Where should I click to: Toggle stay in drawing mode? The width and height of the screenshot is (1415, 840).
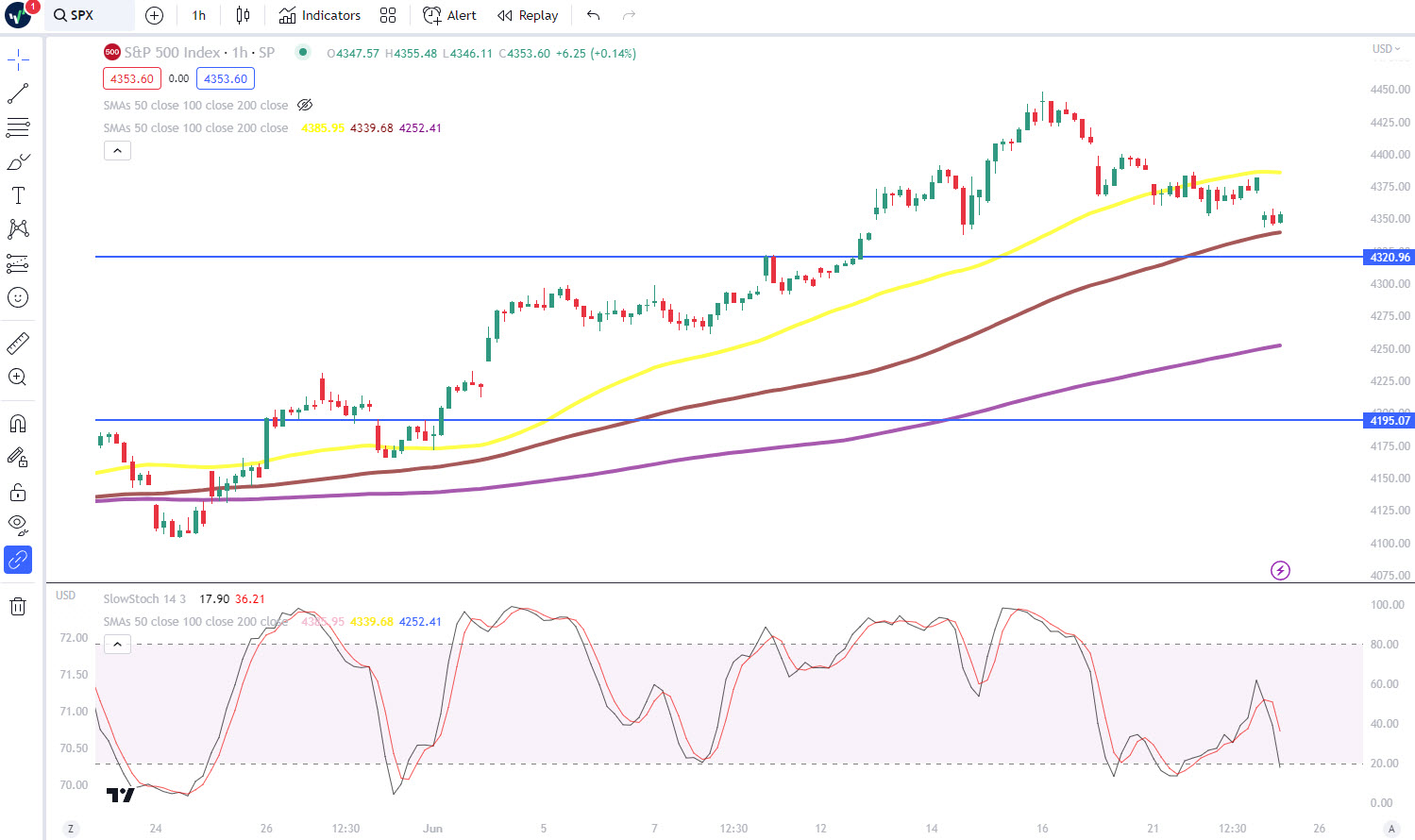tap(18, 458)
